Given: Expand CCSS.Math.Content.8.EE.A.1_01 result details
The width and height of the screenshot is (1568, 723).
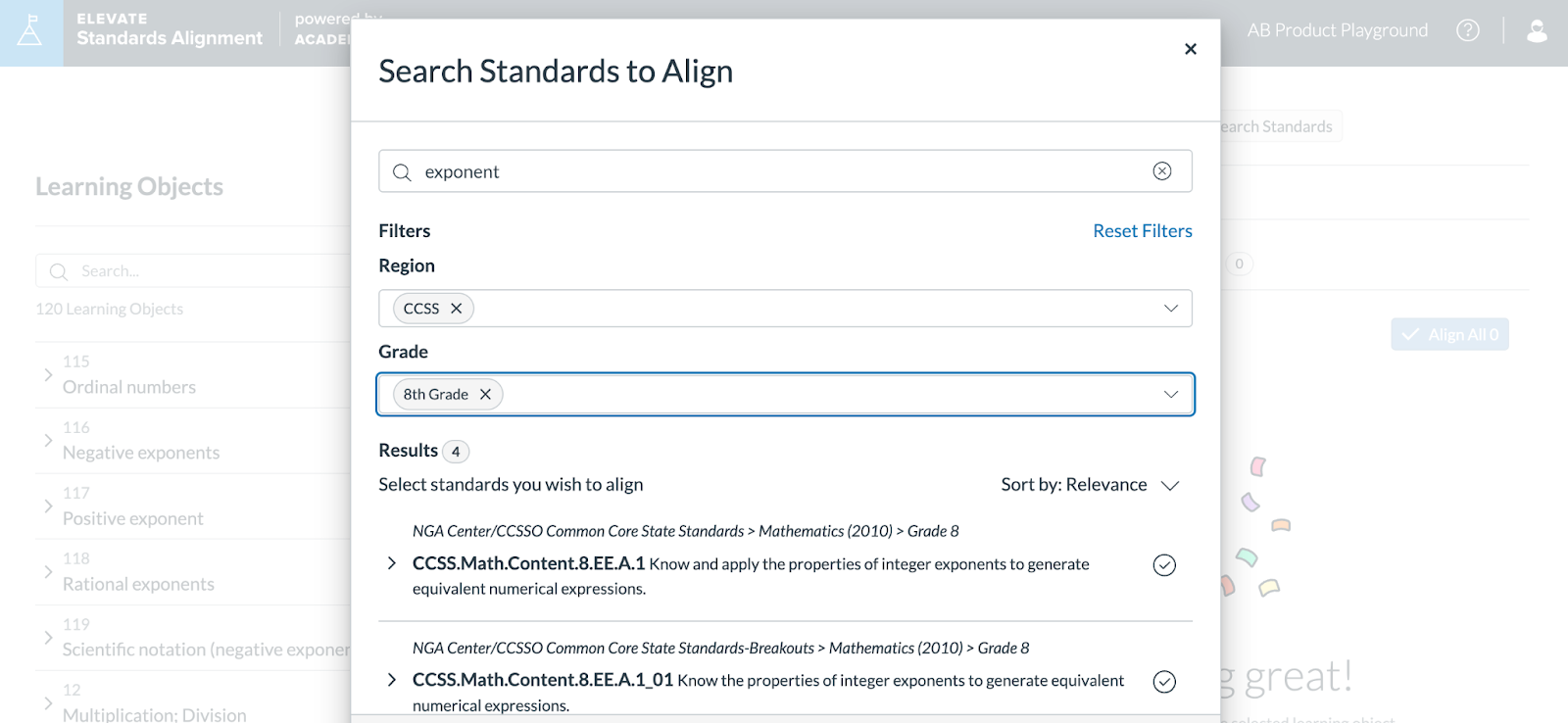Looking at the screenshot, I should (x=392, y=680).
